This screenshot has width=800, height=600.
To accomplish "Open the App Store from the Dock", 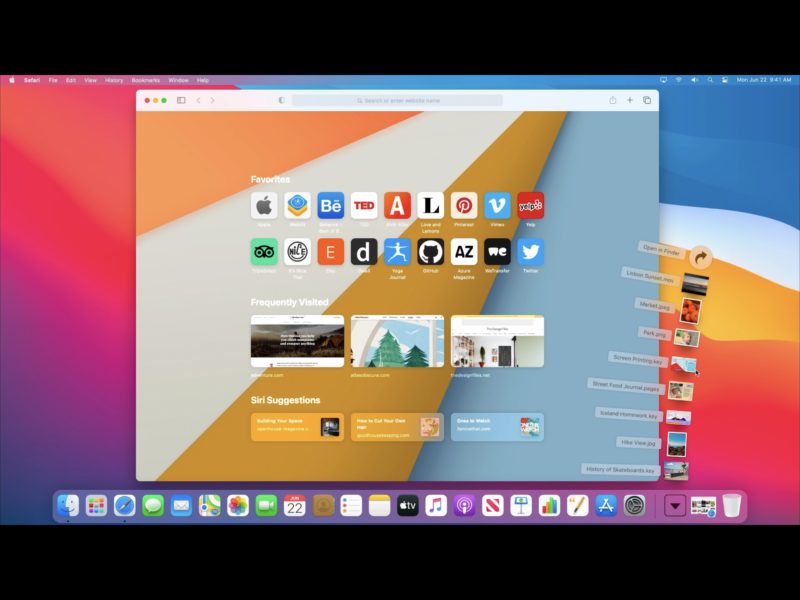I will pos(606,506).
